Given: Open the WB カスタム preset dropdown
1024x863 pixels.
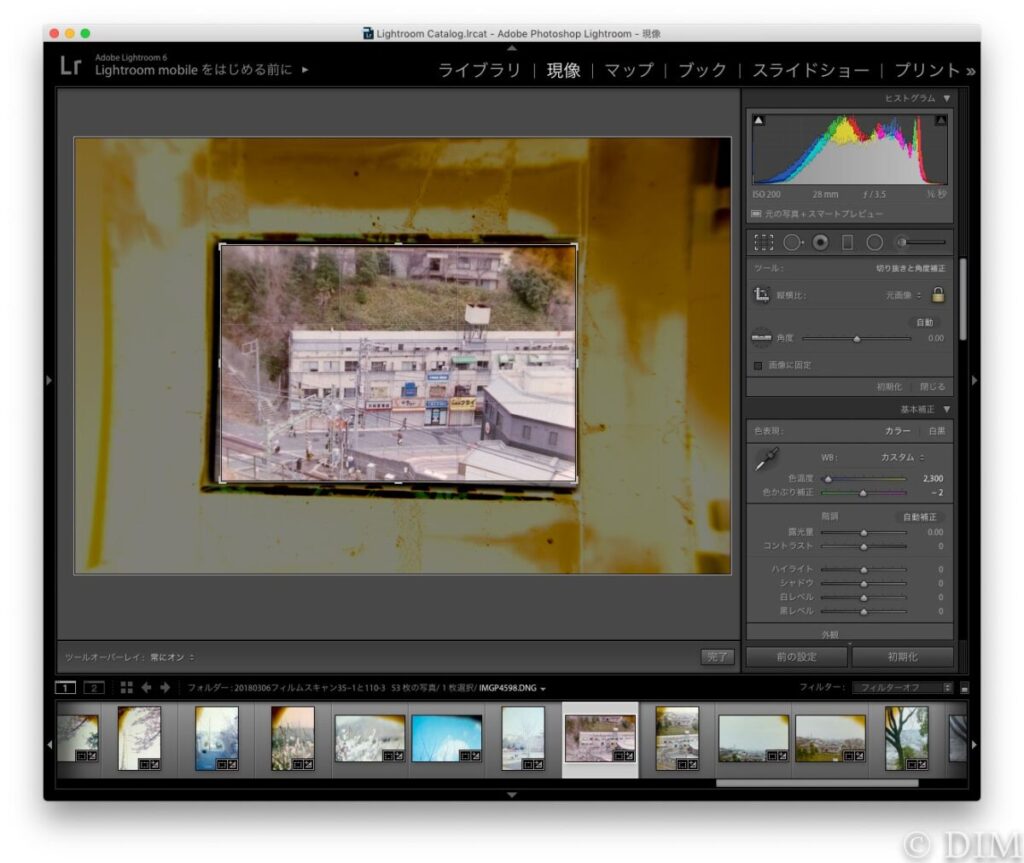Looking at the screenshot, I should click(900, 457).
